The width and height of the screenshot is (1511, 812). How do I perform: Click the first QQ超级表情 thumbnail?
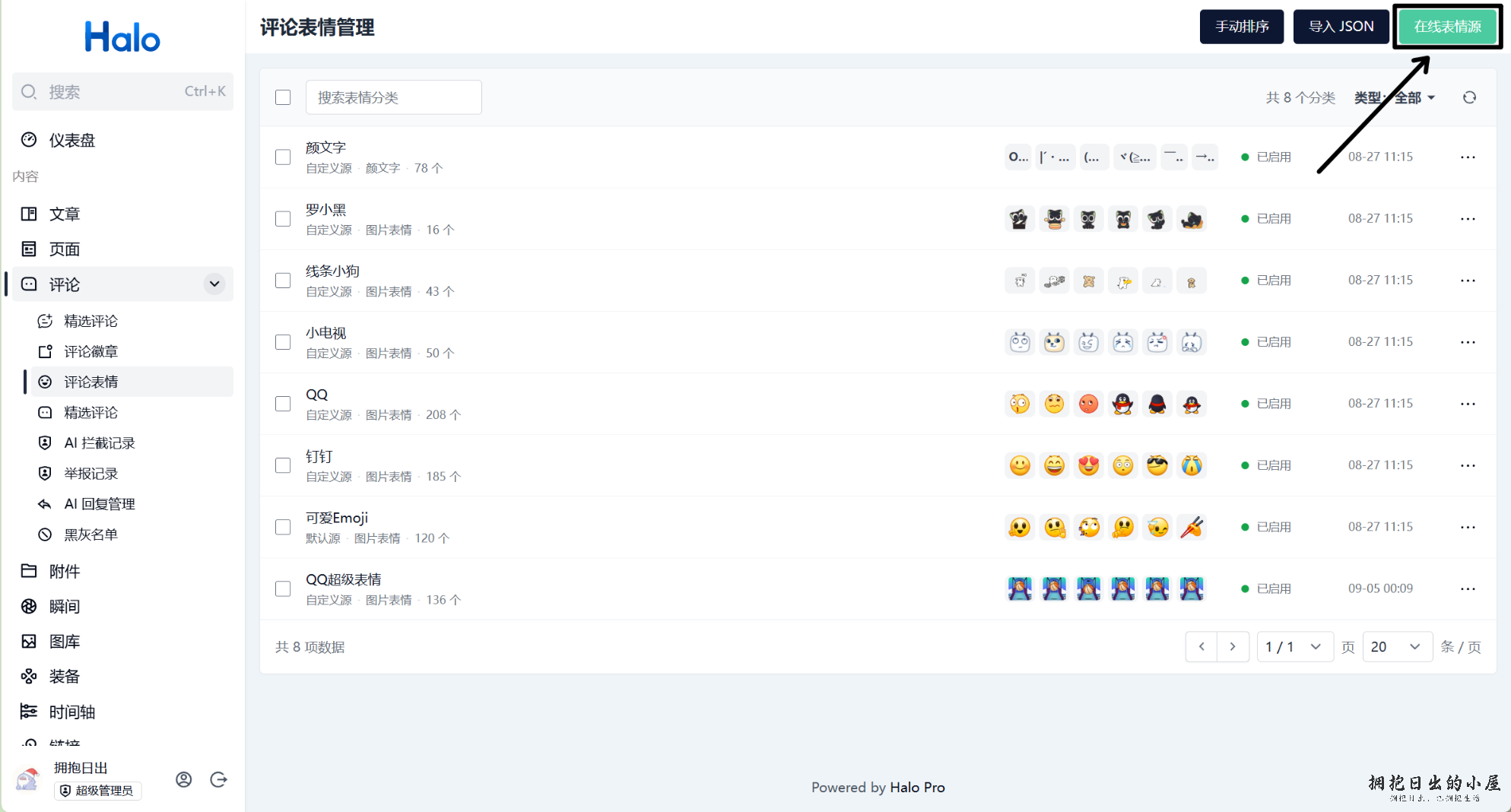1019,588
